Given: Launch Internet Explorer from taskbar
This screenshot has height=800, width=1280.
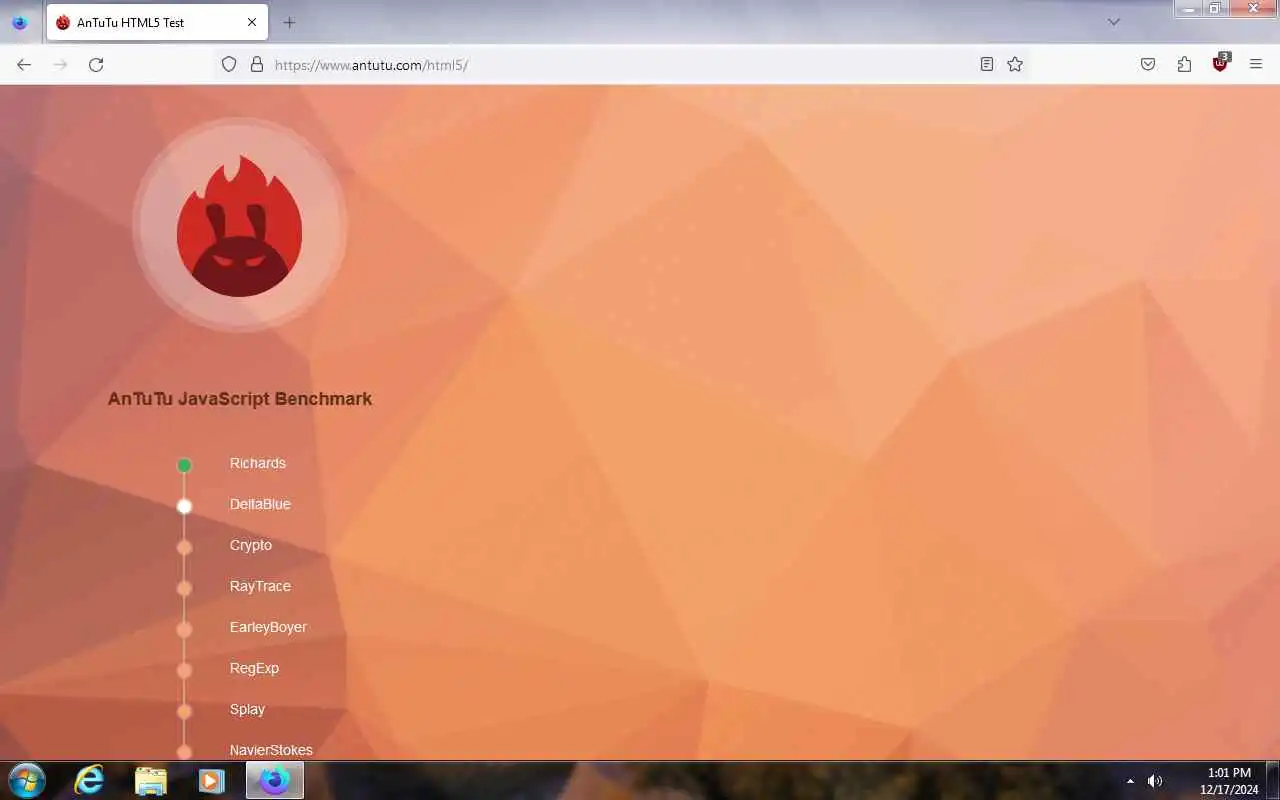Looking at the screenshot, I should 89,780.
